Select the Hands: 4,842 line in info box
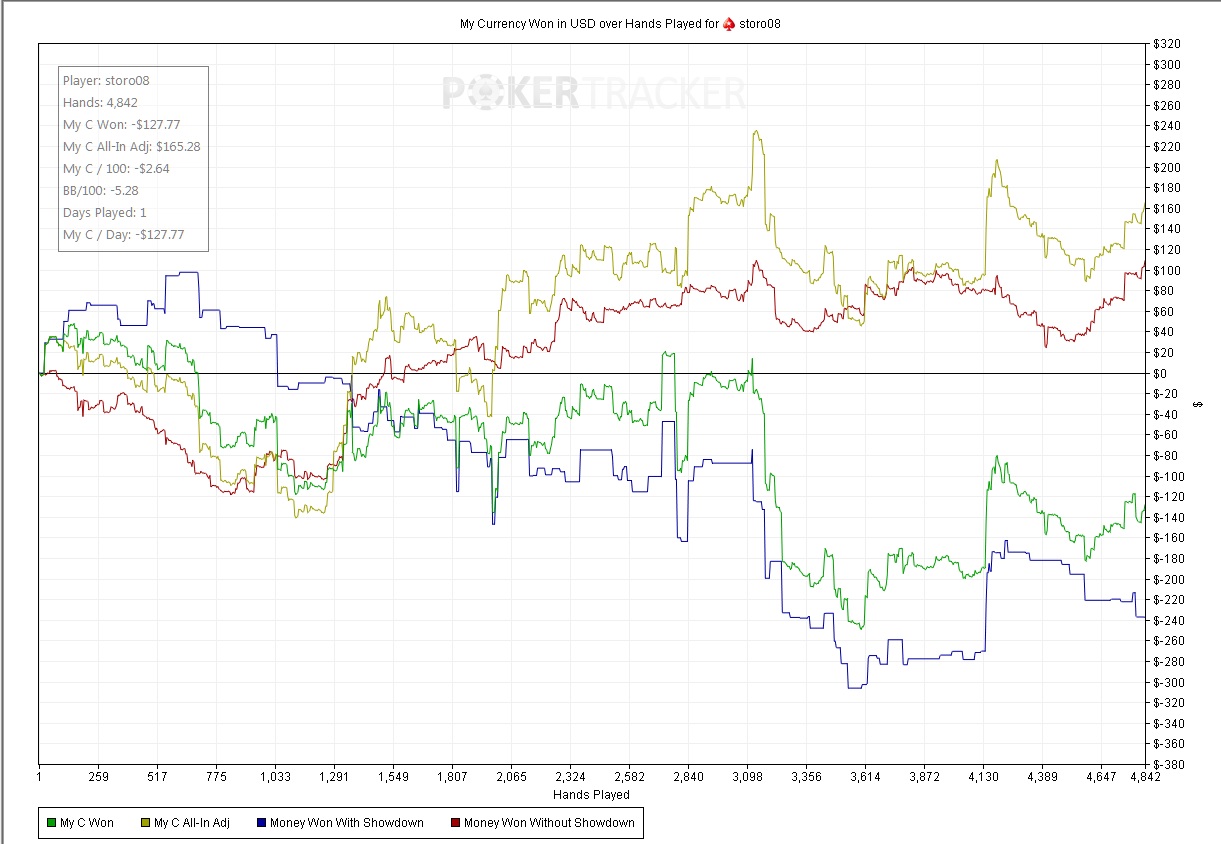 (x=100, y=102)
